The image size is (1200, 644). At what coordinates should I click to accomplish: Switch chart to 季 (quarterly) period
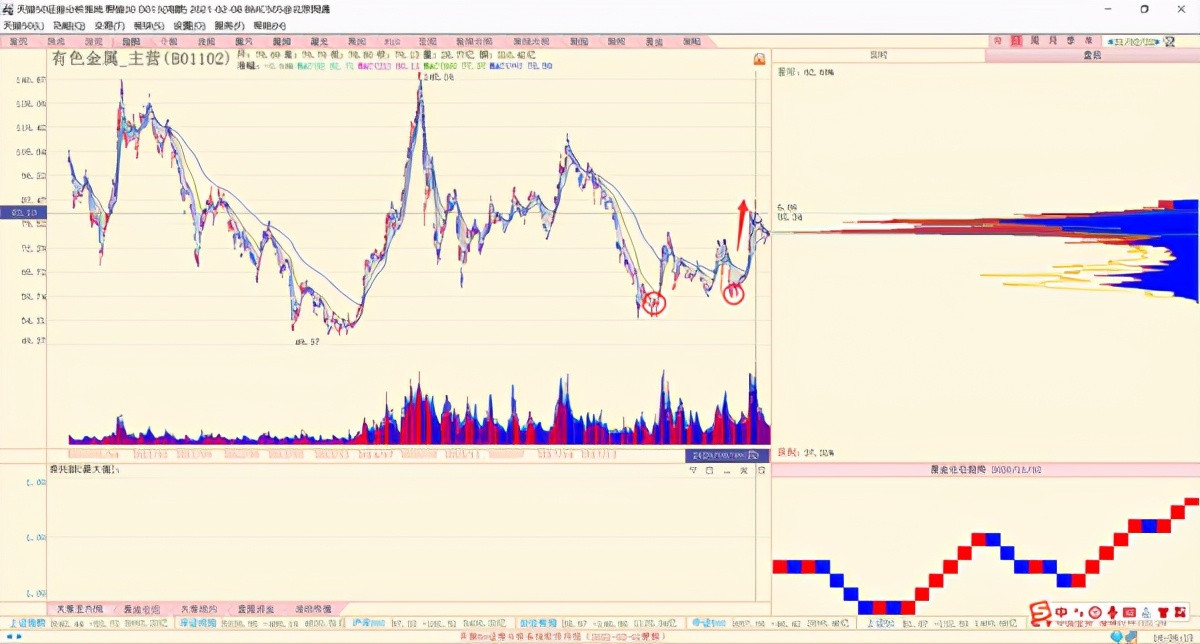1071,41
